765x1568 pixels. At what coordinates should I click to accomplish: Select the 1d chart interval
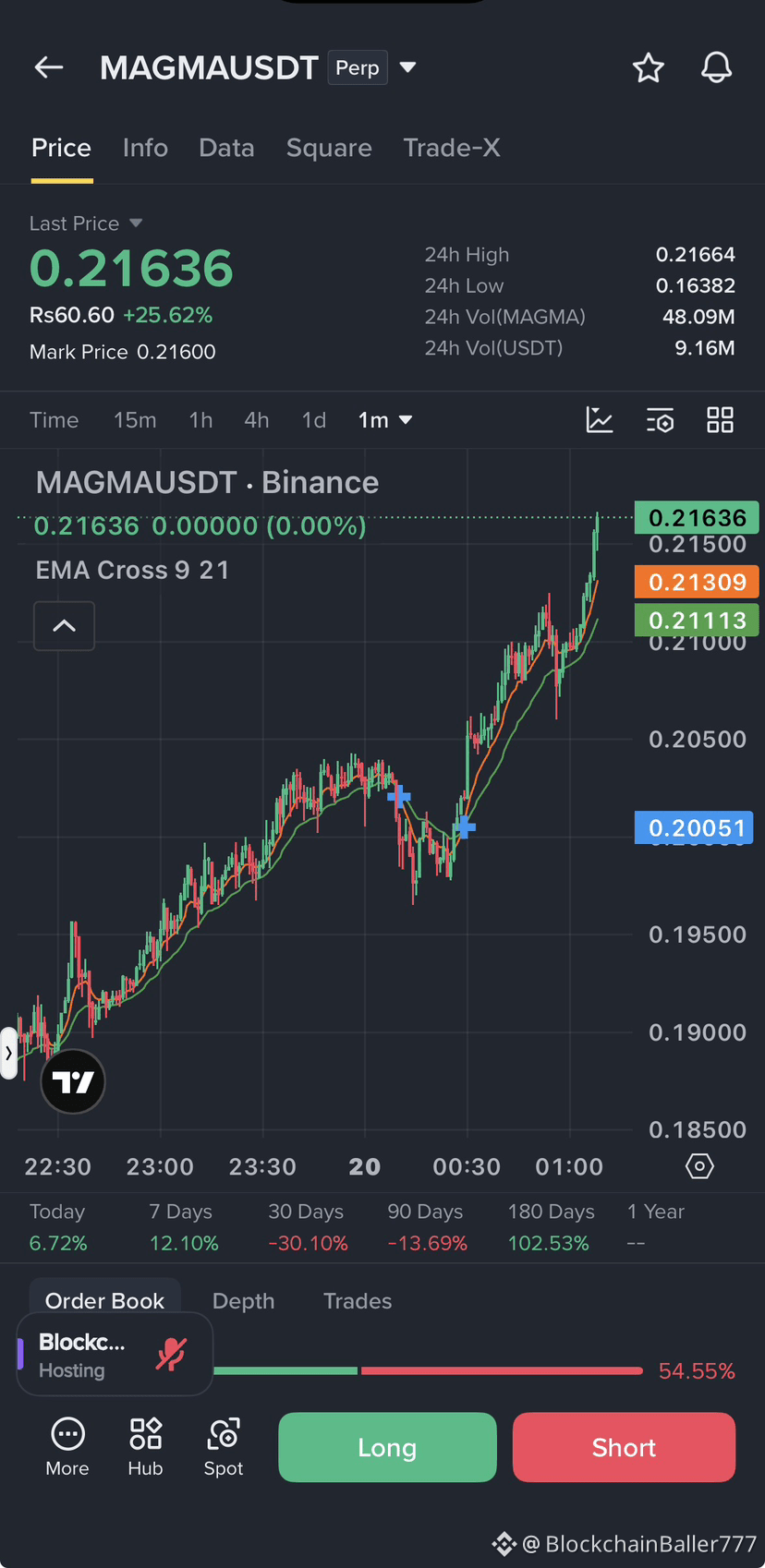(x=314, y=420)
